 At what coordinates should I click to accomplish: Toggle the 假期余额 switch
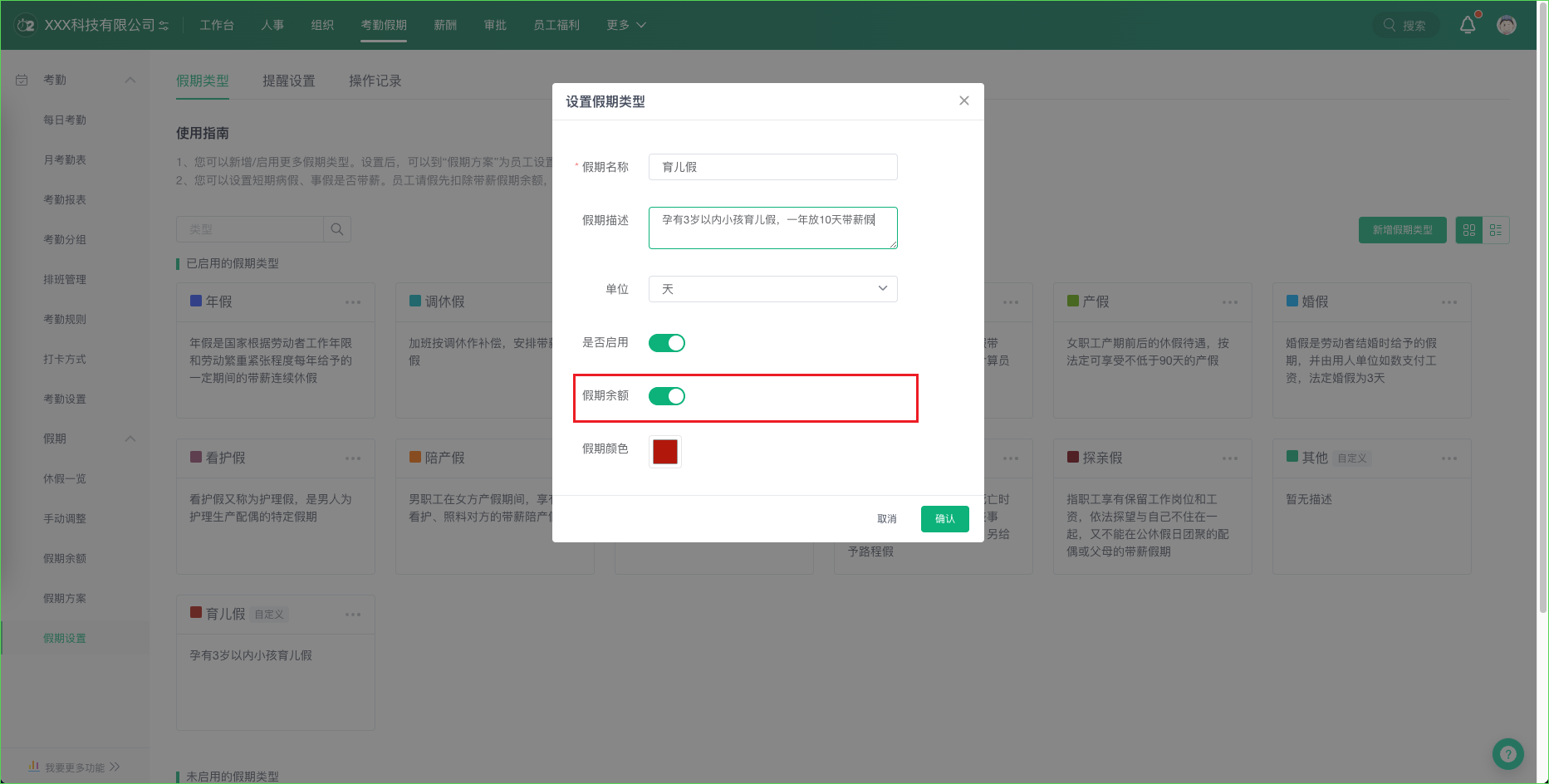coord(667,396)
